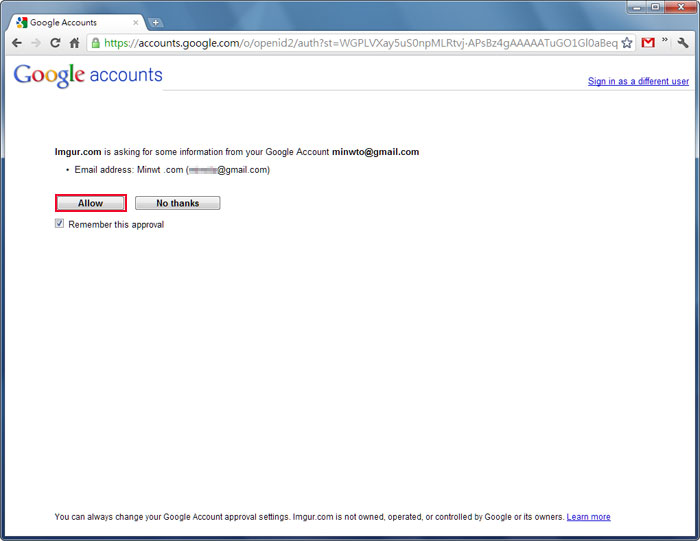Screen dimensions: 700x541
Task: Close the browser window
Action: click(681, 7)
